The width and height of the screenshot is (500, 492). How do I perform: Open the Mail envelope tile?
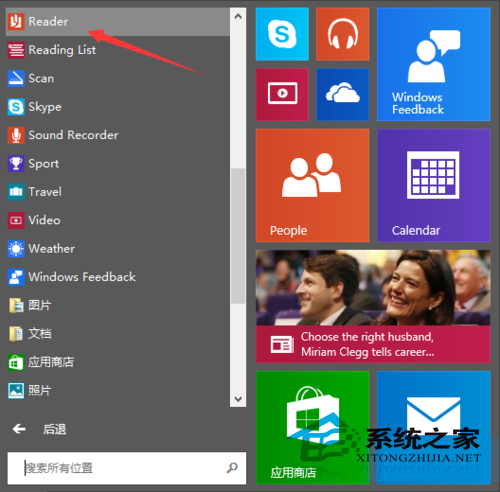tap(434, 427)
